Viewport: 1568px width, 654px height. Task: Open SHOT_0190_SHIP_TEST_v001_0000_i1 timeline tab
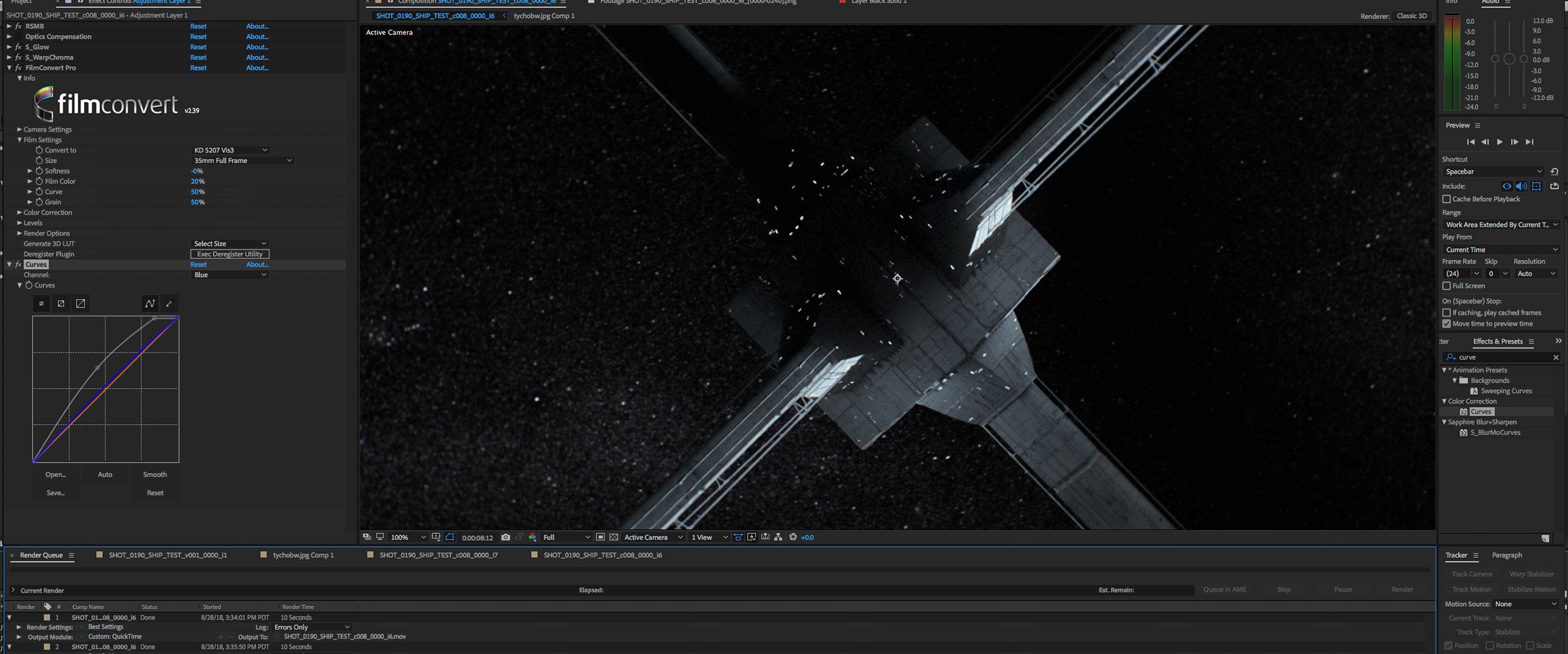click(x=167, y=555)
